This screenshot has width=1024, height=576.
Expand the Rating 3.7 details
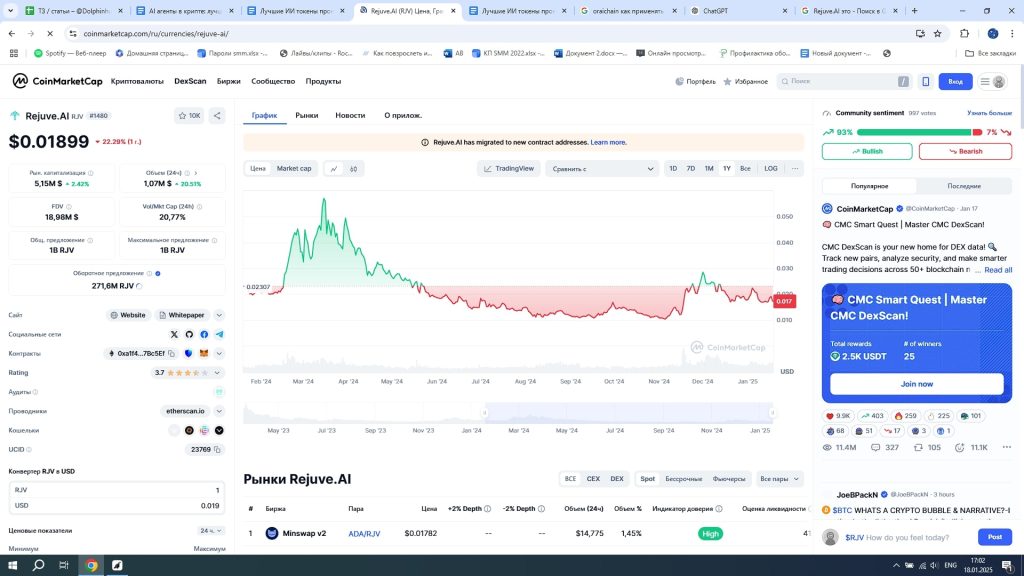point(217,373)
